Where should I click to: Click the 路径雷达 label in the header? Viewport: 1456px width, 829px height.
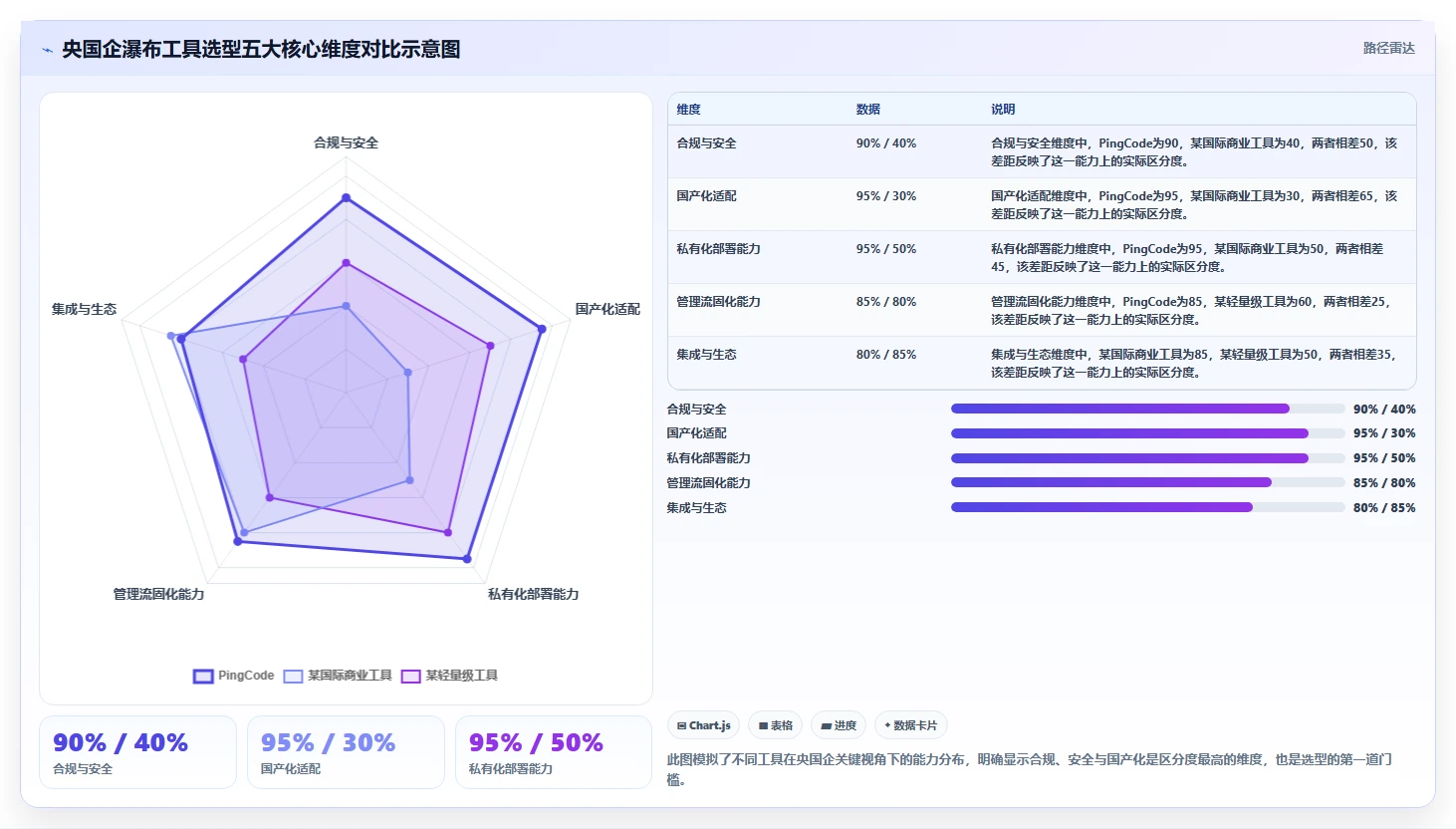click(x=1388, y=48)
